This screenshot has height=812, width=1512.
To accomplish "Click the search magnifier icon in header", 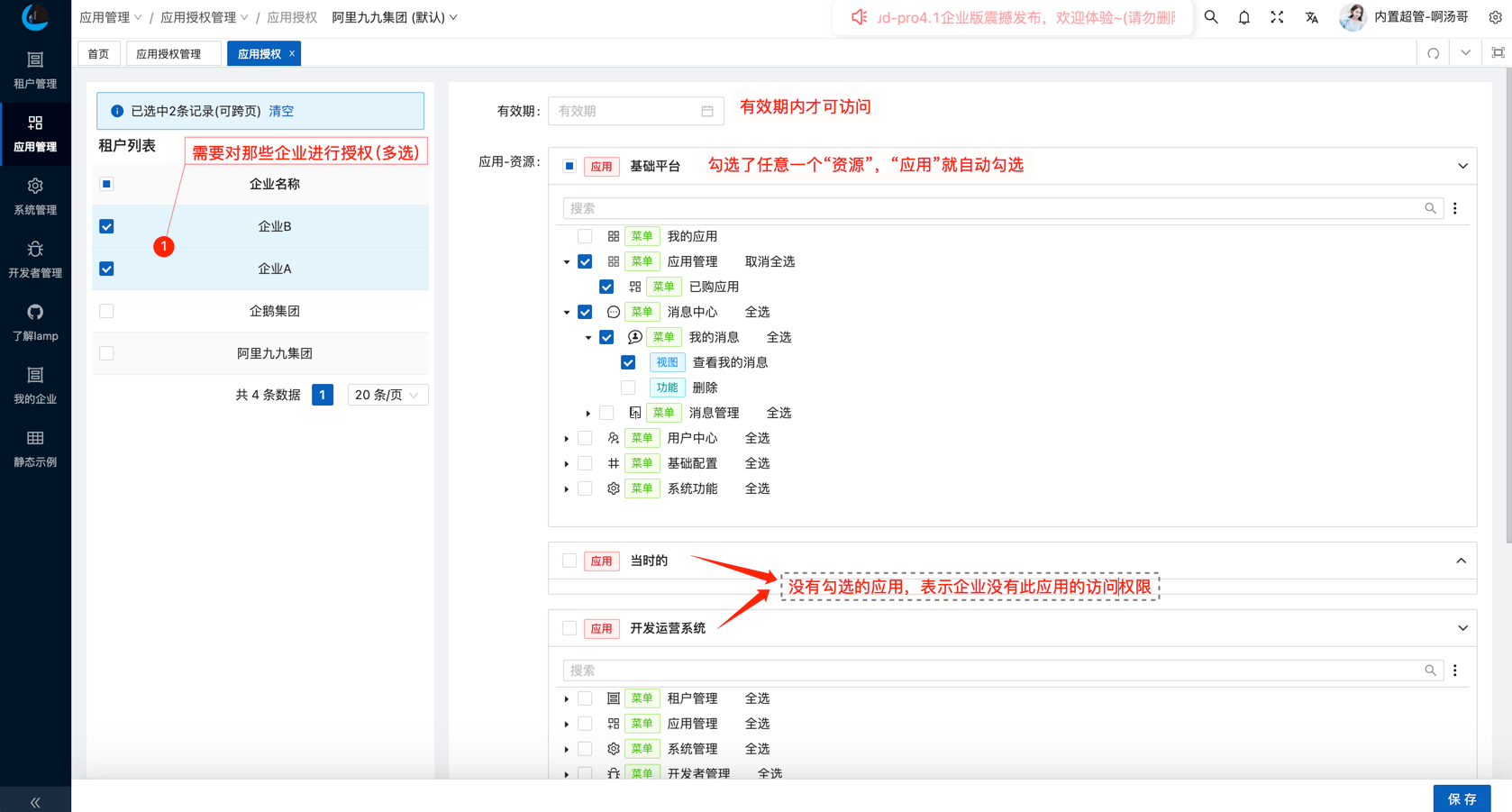I will (1211, 17).
